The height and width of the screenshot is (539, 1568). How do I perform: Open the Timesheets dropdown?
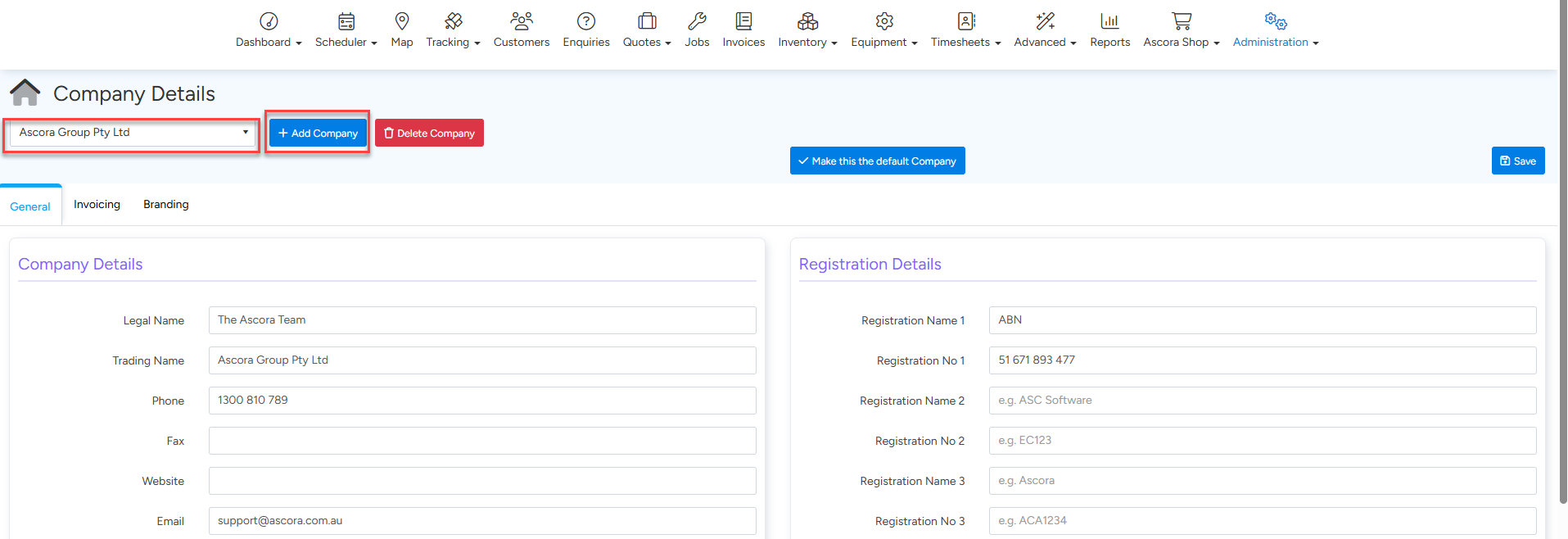[x=965, y=42]
